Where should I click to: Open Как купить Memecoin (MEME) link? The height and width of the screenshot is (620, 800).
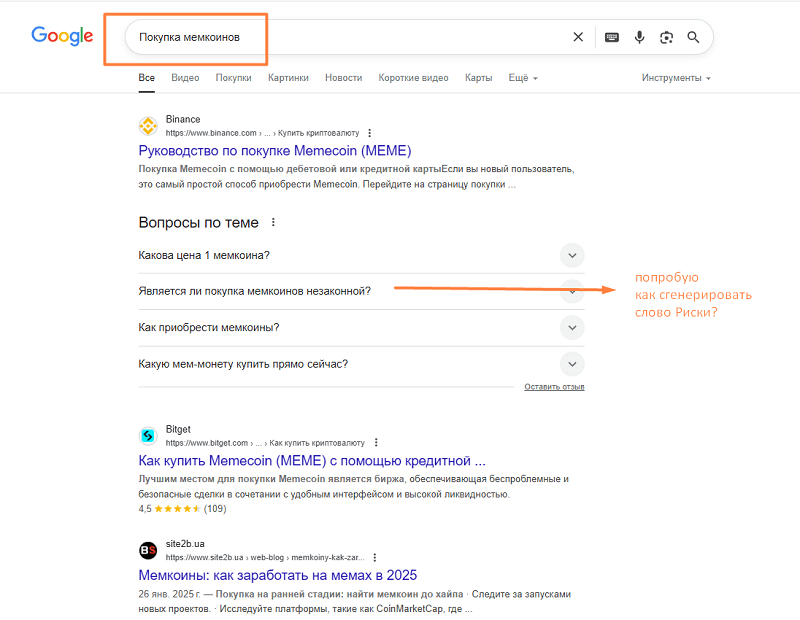coord(312,460)
